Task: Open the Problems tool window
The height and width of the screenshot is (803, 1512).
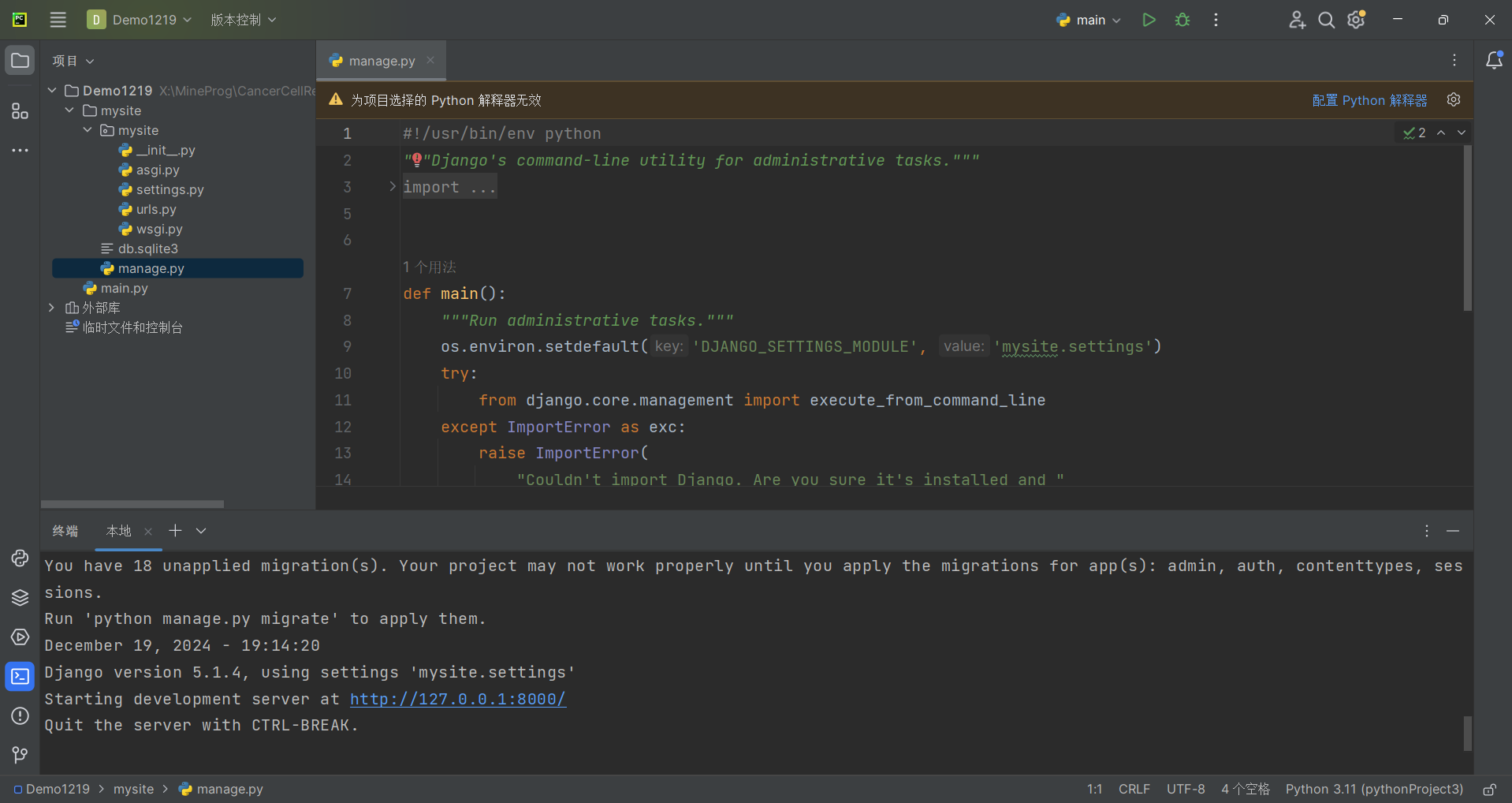Action: (x=20, y=715)
